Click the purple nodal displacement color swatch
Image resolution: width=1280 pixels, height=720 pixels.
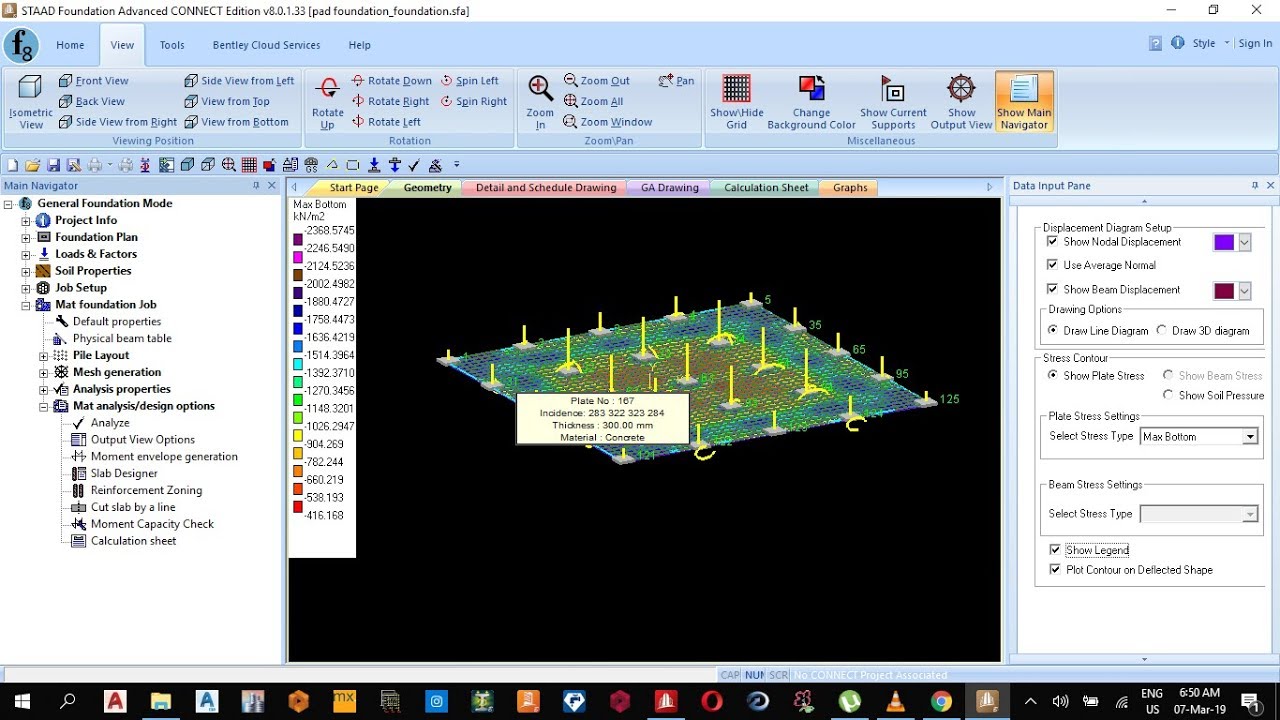coord(1224,242)
